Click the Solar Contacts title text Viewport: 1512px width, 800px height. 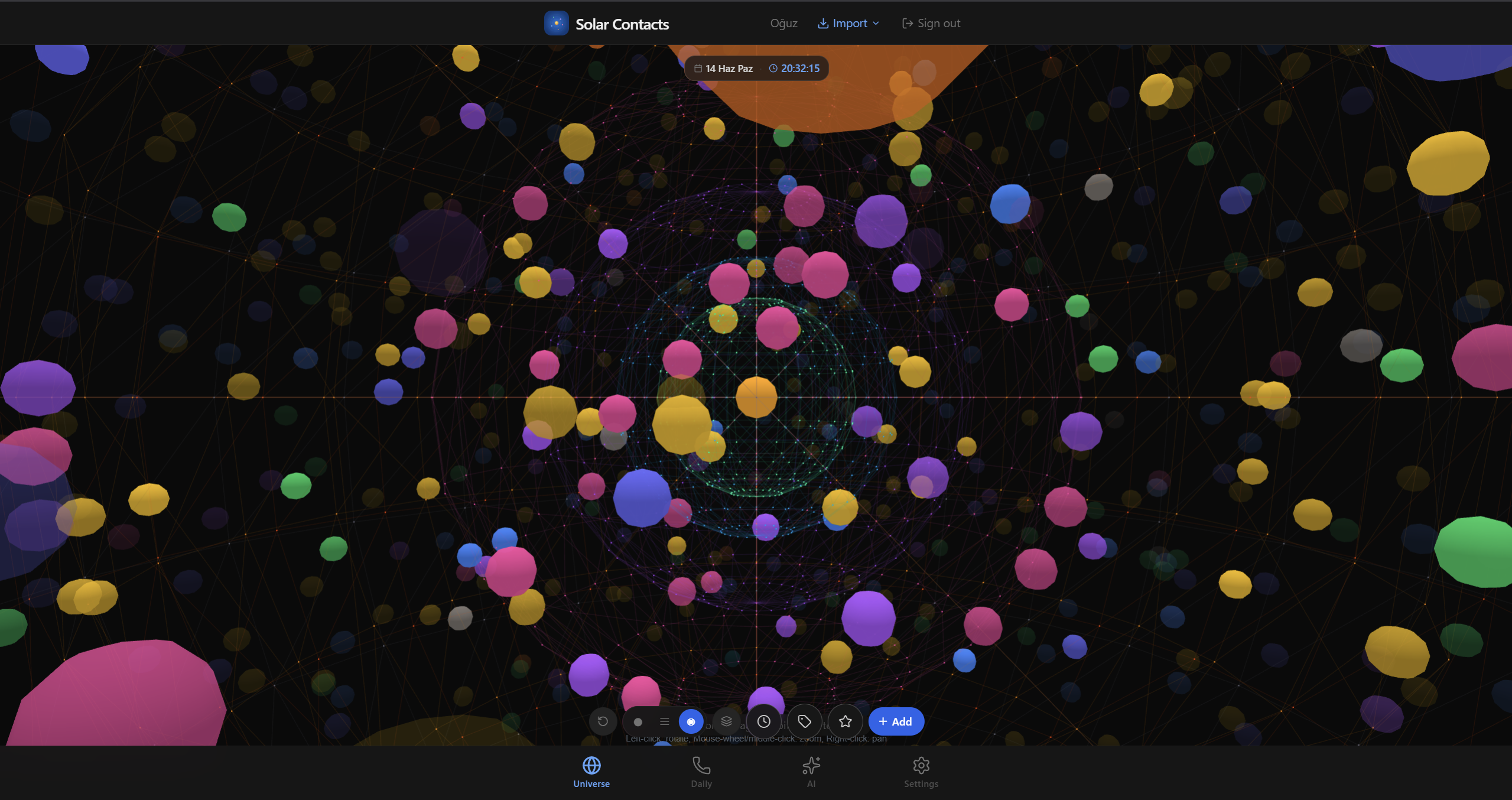click(622, 24)
